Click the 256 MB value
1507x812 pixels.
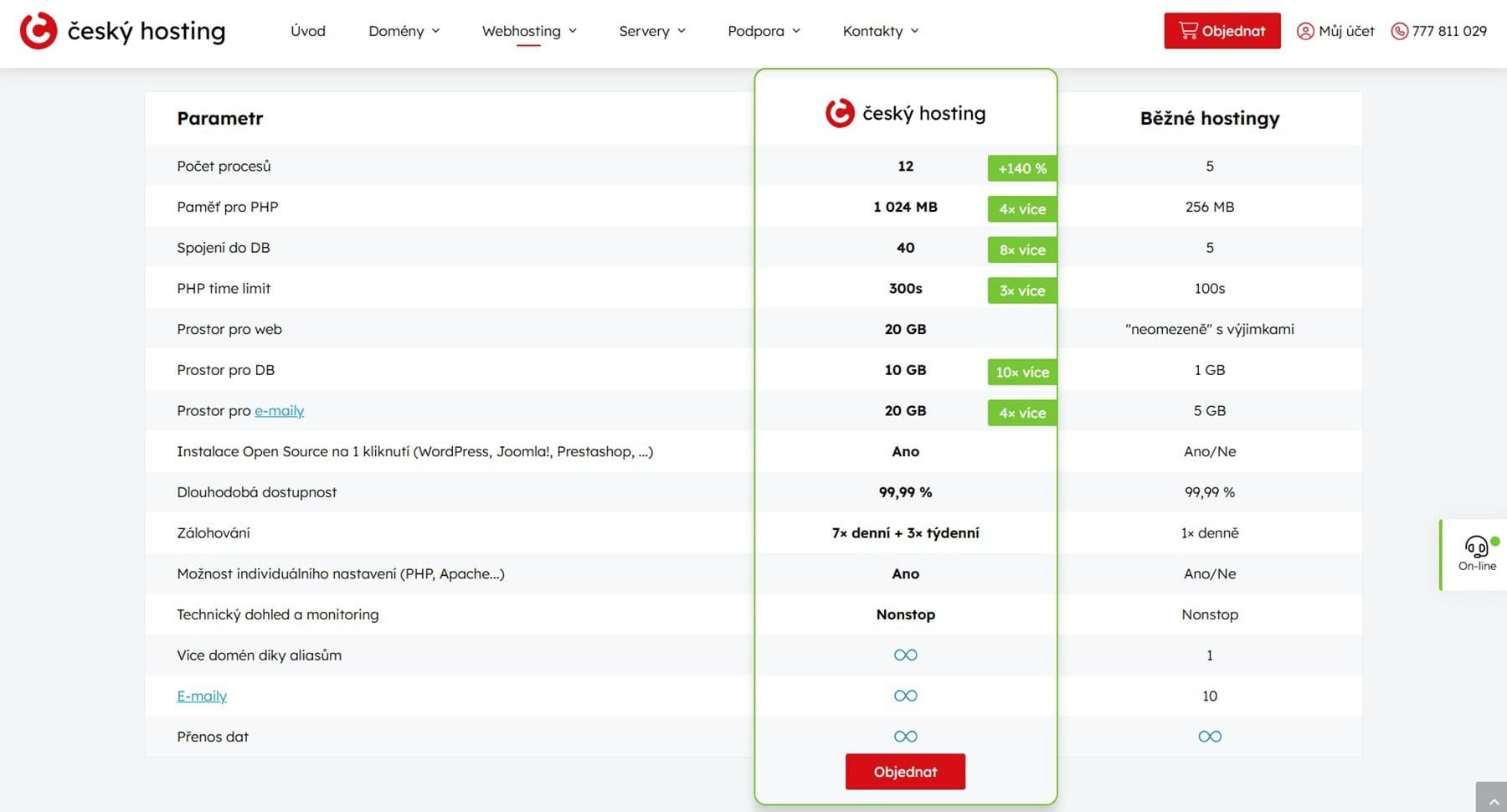point(1210,207)
